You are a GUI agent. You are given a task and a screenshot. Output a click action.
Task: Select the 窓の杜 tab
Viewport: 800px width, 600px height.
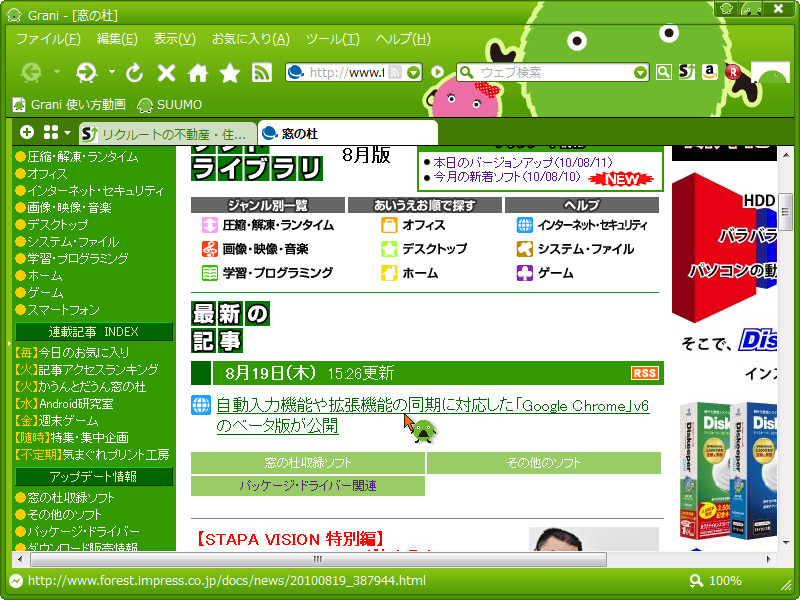[x=348, y=133]
